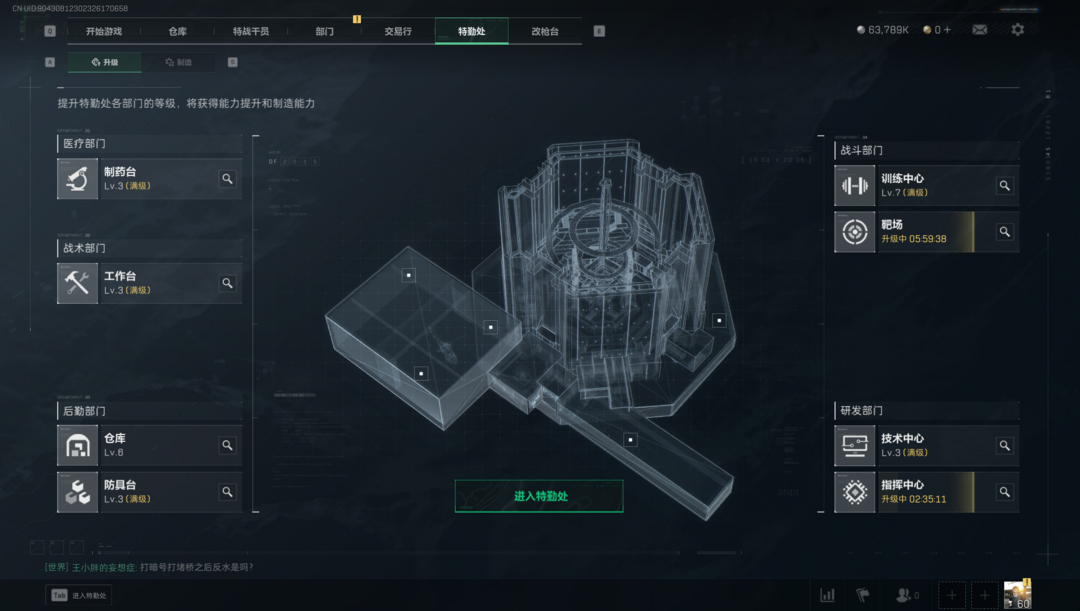Open the settings gear icon

pyautogui.click(x=1017, y=30)
